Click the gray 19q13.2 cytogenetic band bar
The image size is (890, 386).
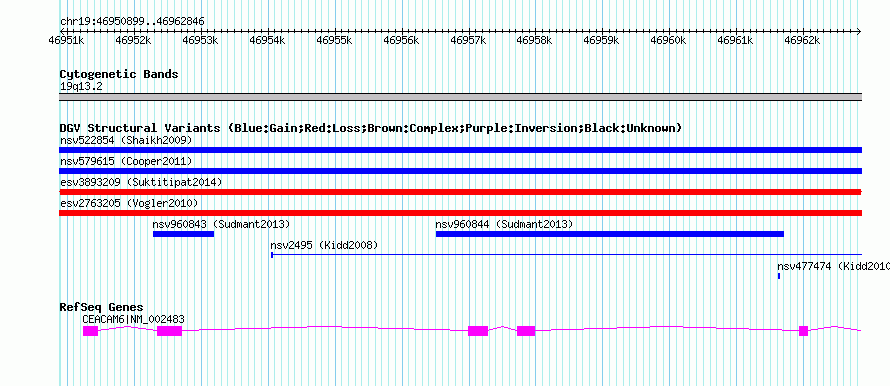[460, 97]
